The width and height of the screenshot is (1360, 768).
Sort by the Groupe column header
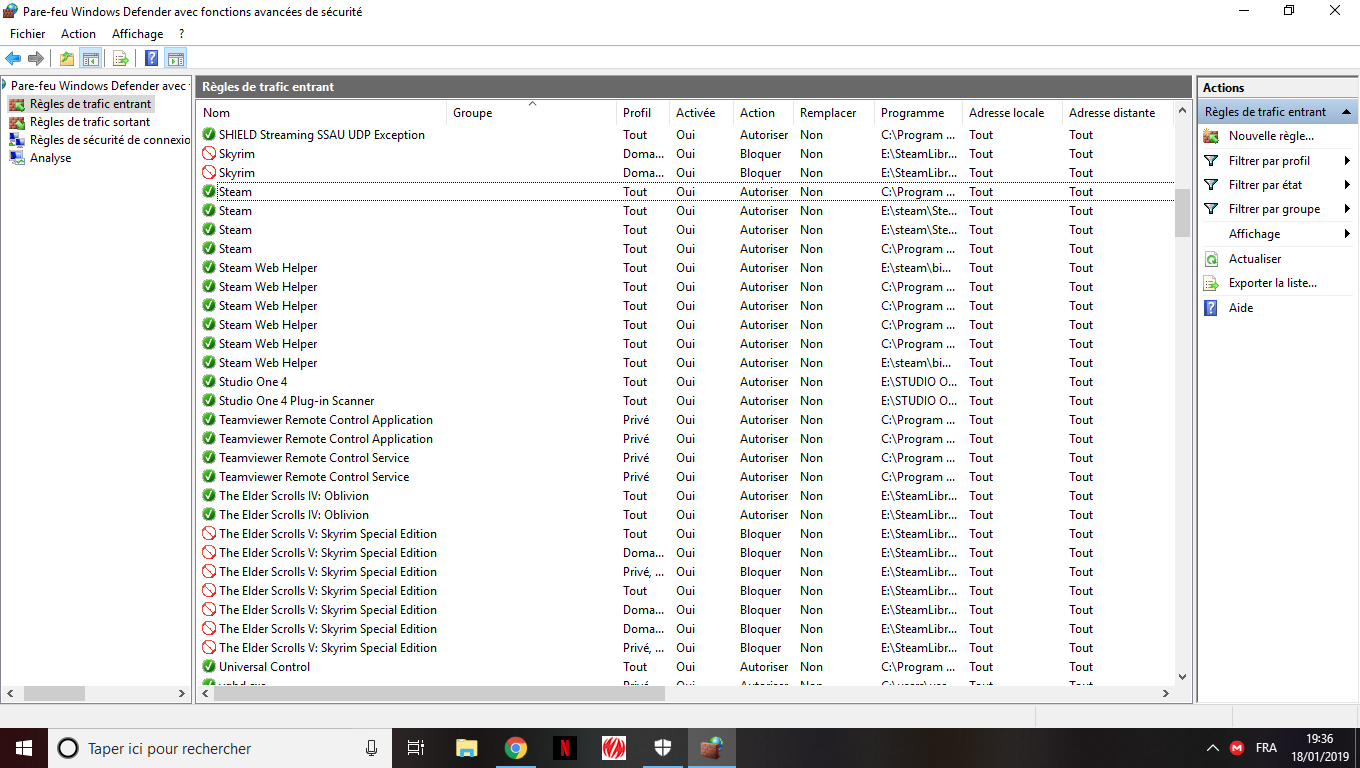(532, 113)
